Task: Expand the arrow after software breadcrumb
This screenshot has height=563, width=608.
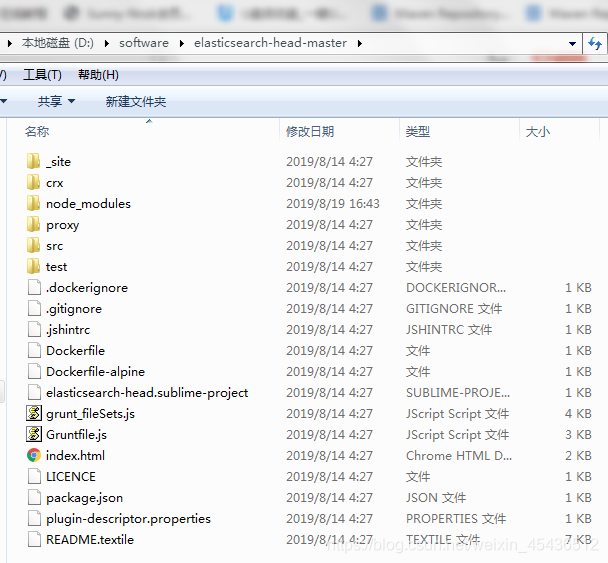Action: pos(181,43)
